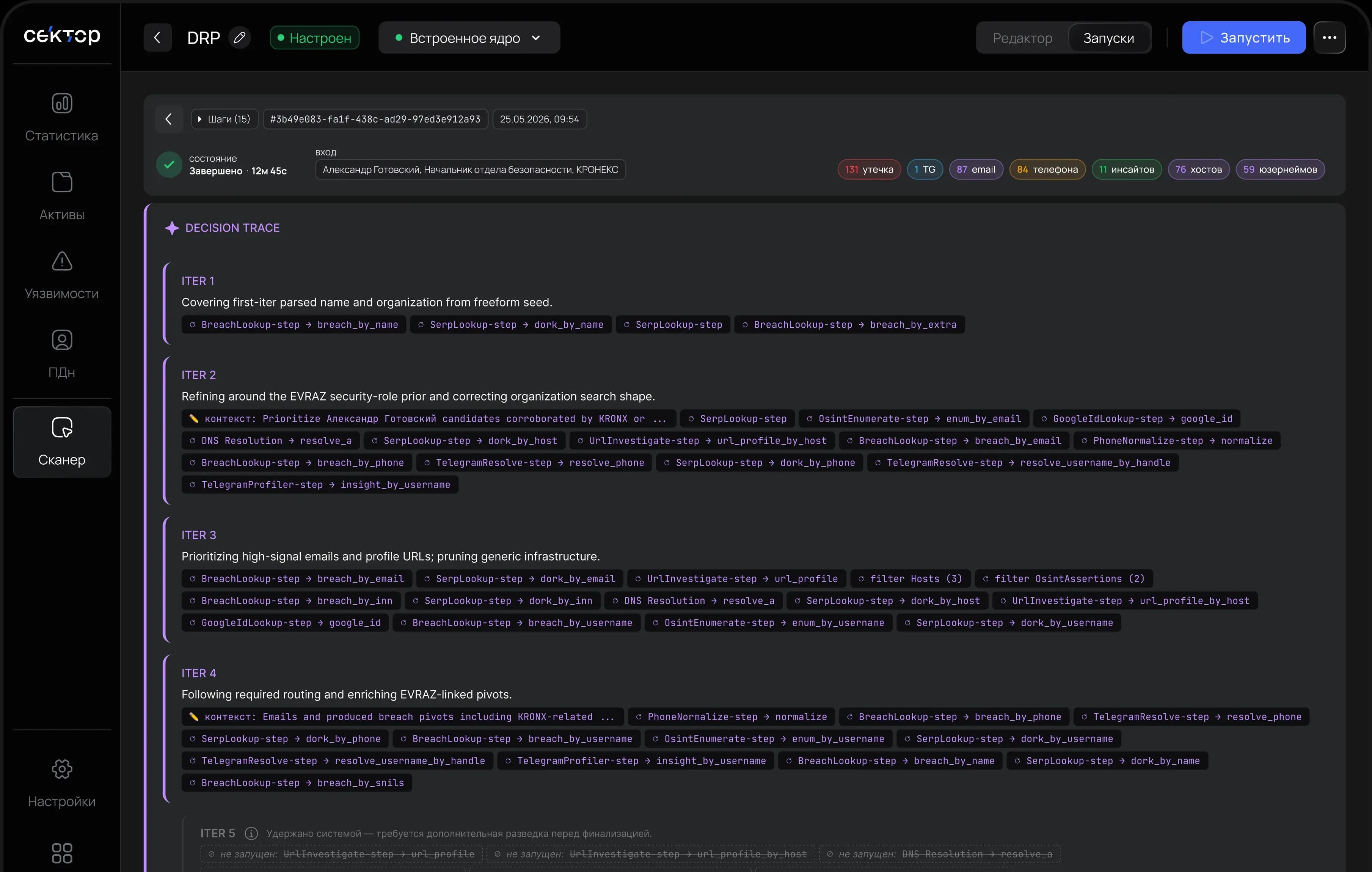Click the 25.05.2026, 09:54 date chip
This screenshot has height=872, width=1372.
coord(540,119)
